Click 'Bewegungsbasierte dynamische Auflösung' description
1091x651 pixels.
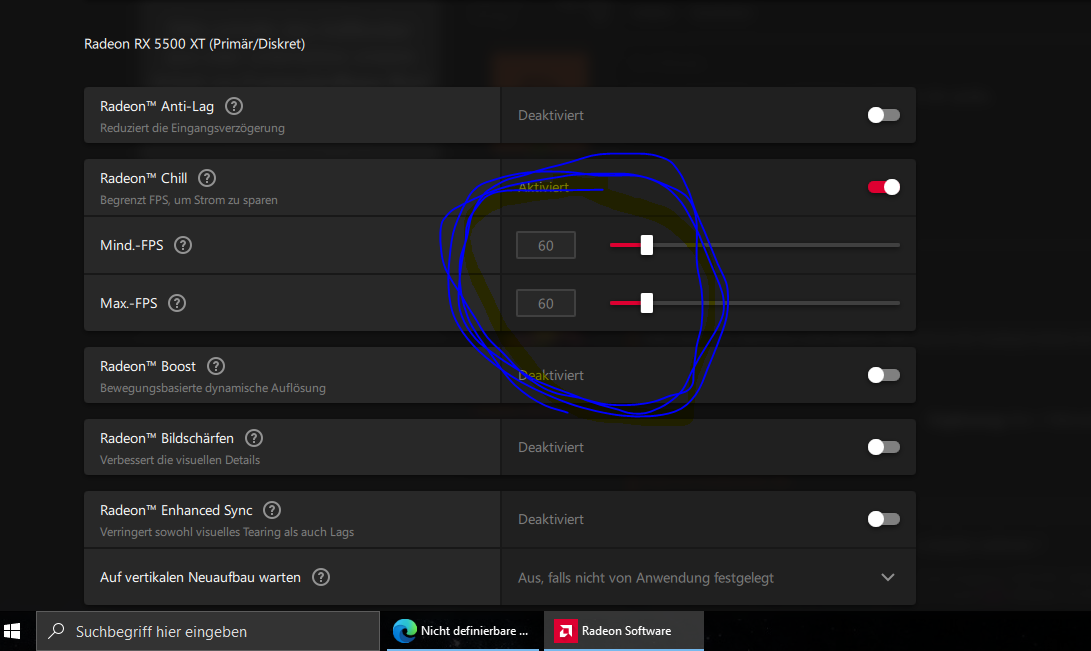click(213, 388)
